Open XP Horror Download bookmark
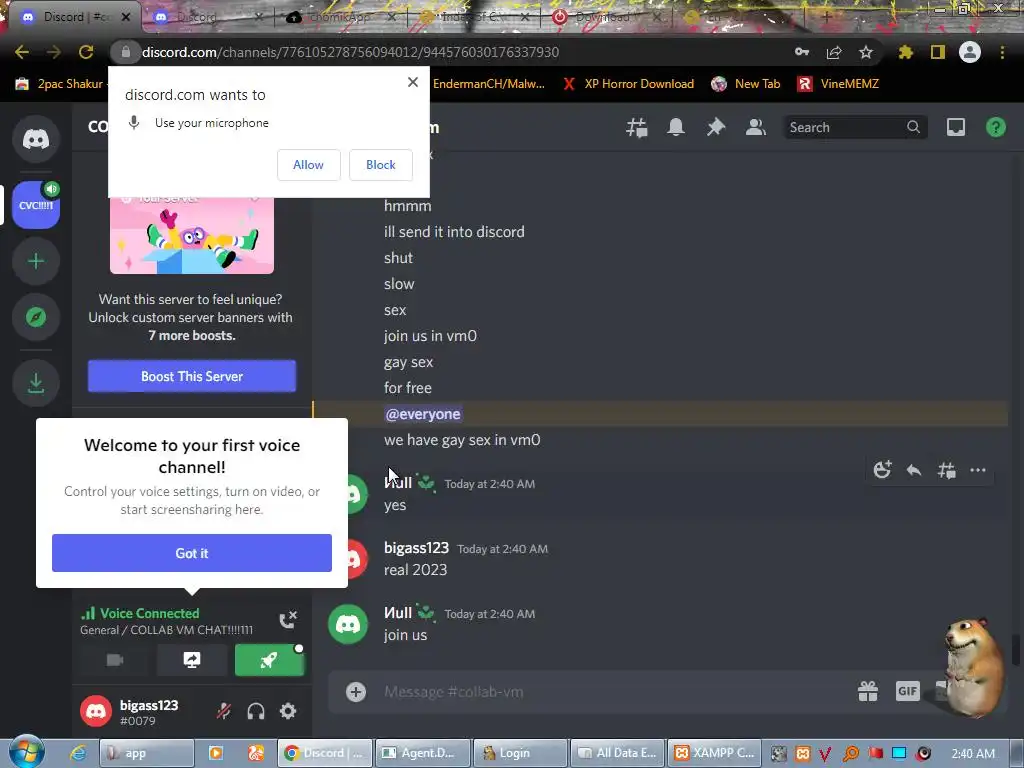This screenshot has width=1024, height=768. point(630,84)
